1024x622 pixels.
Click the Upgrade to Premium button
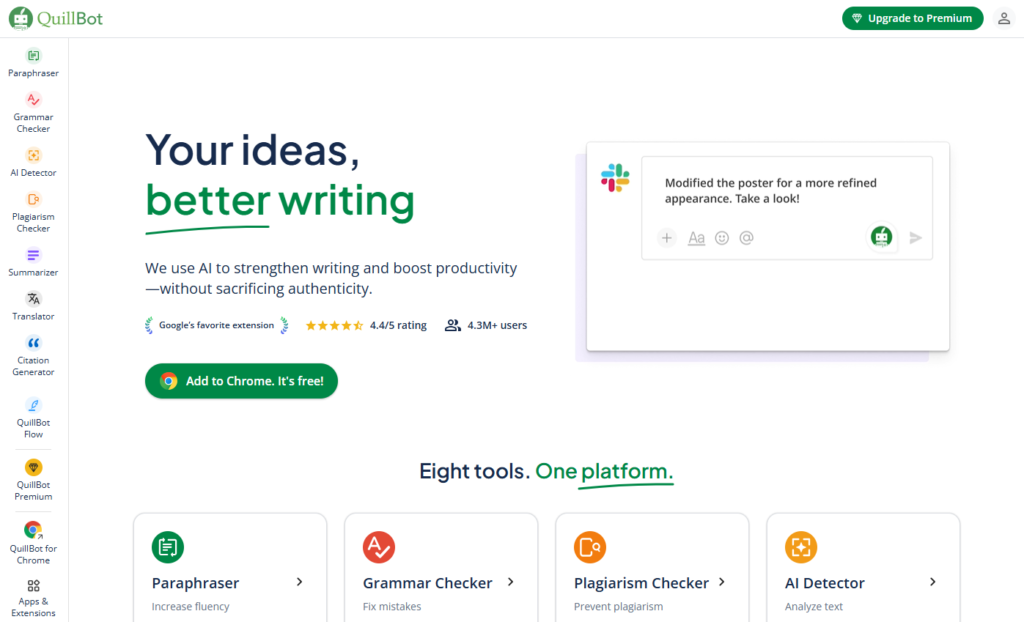(912, 18)
